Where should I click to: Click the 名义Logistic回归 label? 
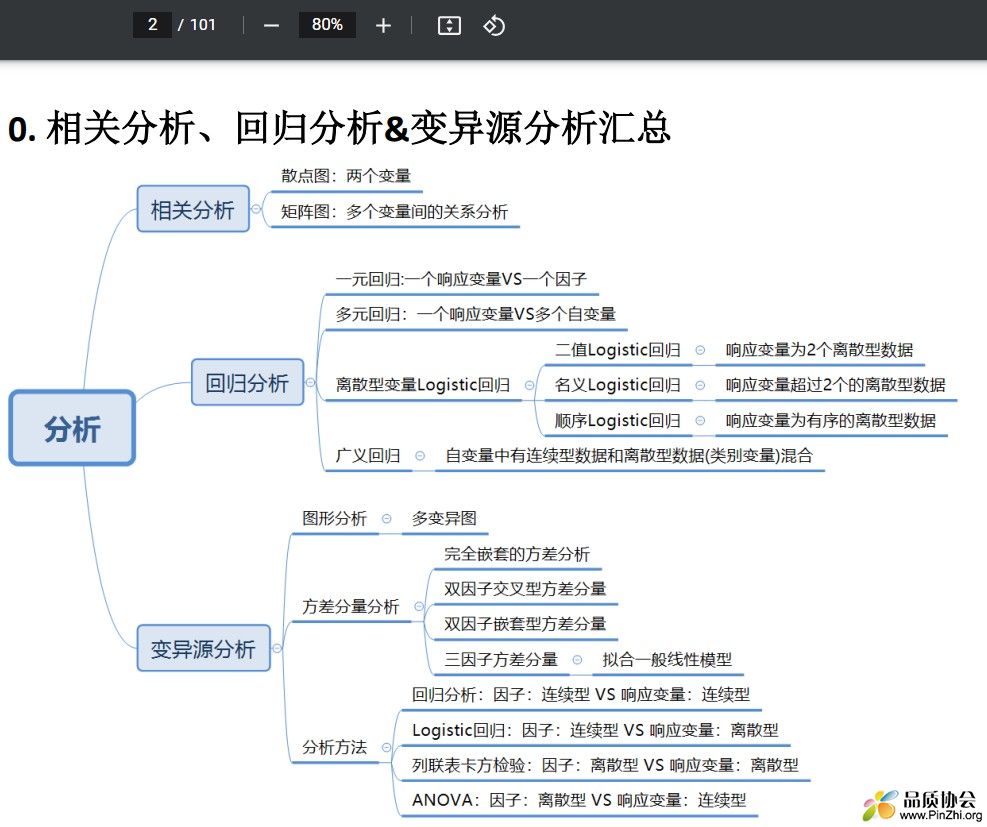[x=618, y=385]
